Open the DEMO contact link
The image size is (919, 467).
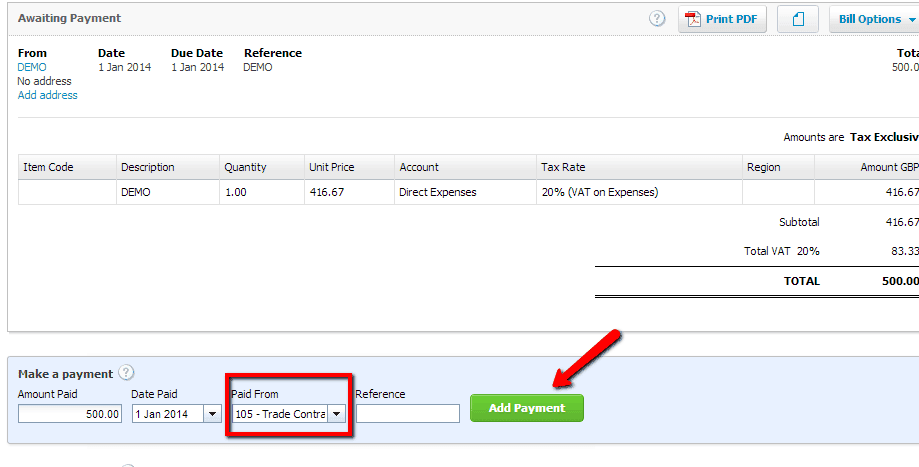point(32,67)
